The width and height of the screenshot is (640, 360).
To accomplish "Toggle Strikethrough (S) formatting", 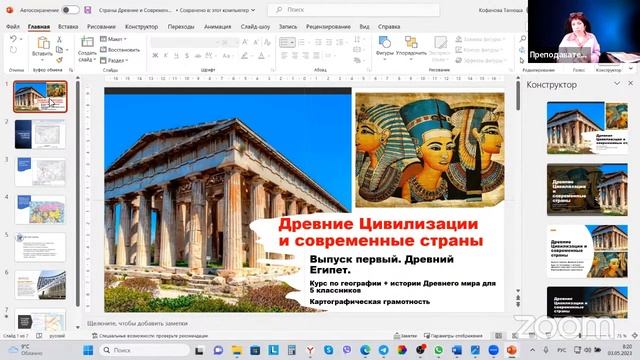I will pos(187,56).
